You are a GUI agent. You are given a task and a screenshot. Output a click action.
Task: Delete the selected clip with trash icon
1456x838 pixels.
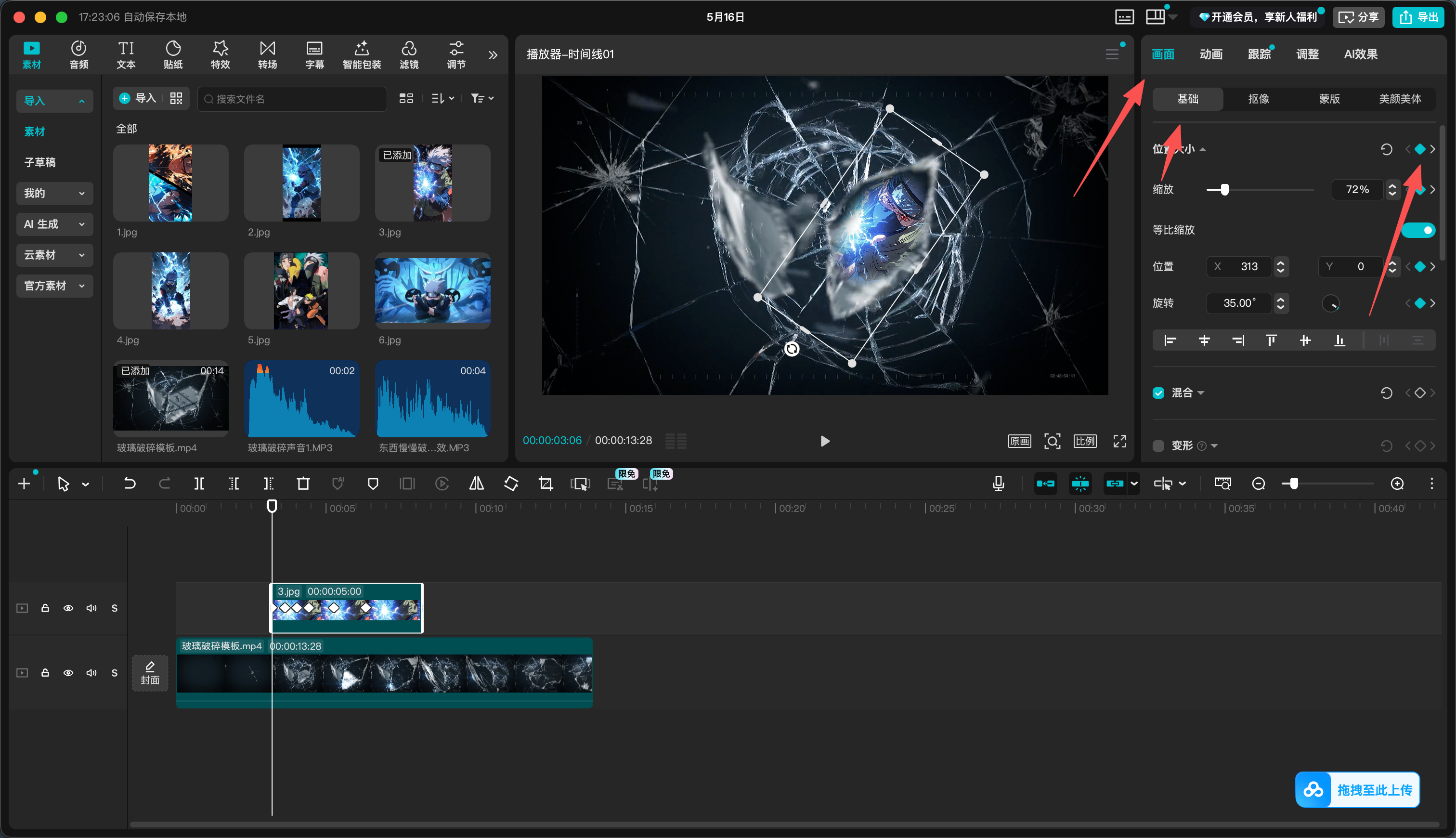303,484
